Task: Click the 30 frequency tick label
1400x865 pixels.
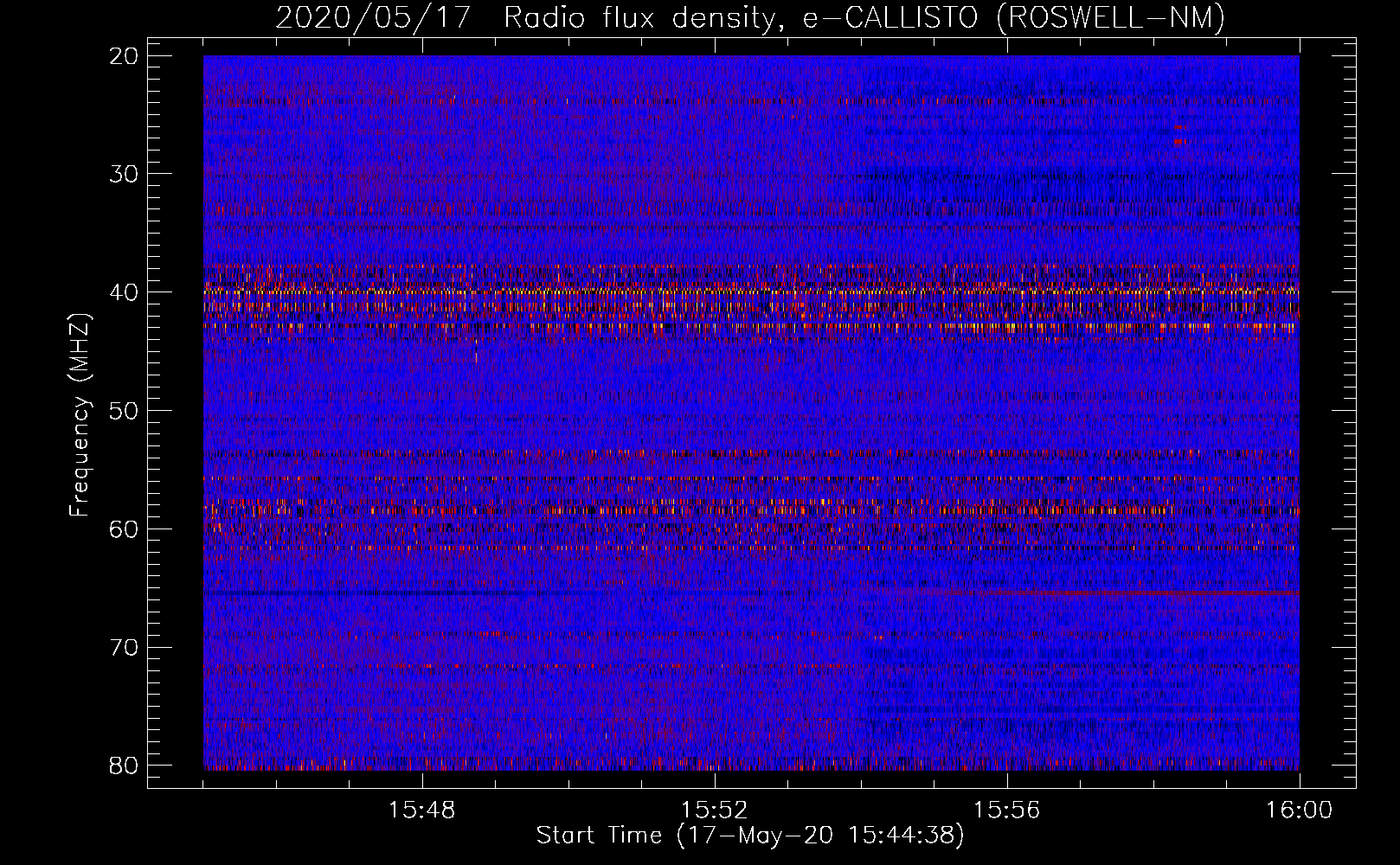Action: click(124, 174)
